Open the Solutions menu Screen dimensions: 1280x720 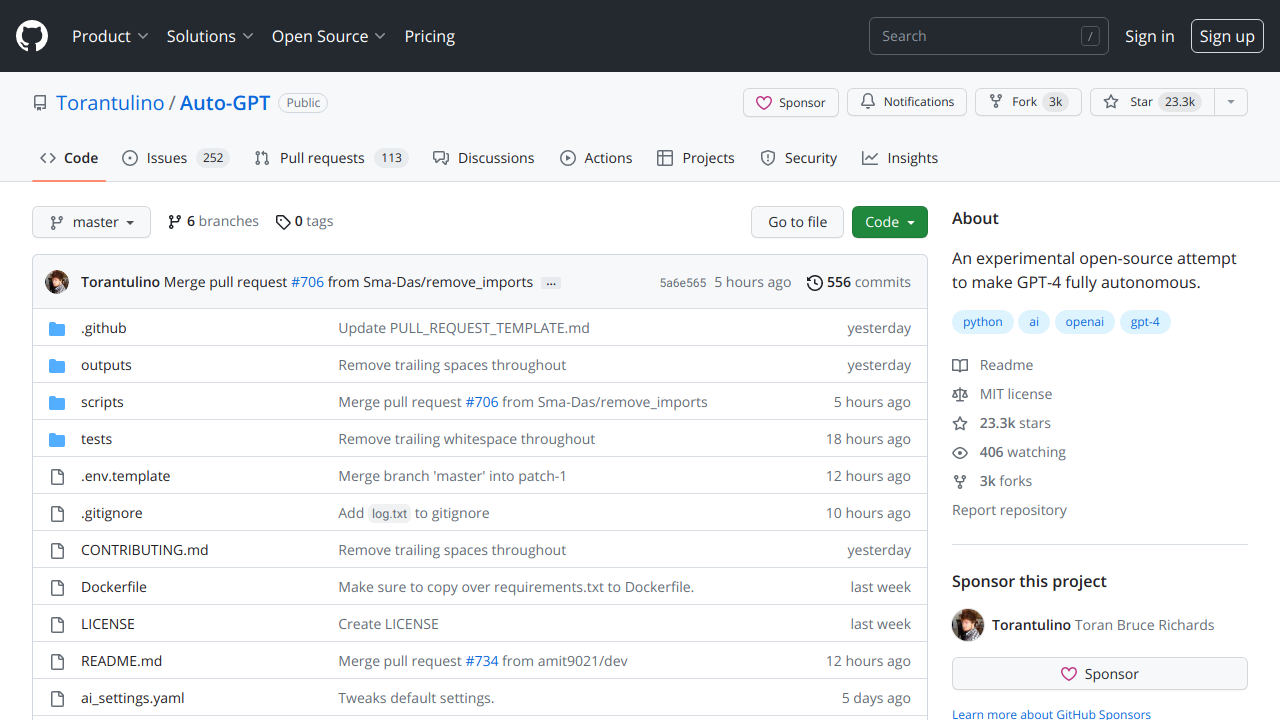point(210,36)
